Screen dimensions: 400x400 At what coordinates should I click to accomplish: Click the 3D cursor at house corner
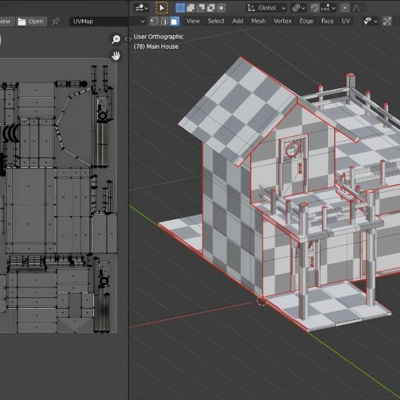click(261, 301)
